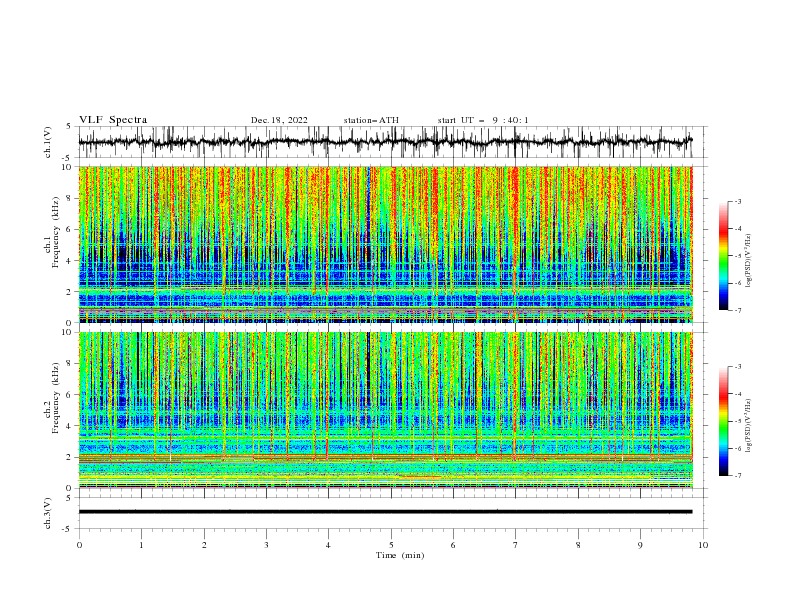Click the "station=ATH" label

point(371,120)
